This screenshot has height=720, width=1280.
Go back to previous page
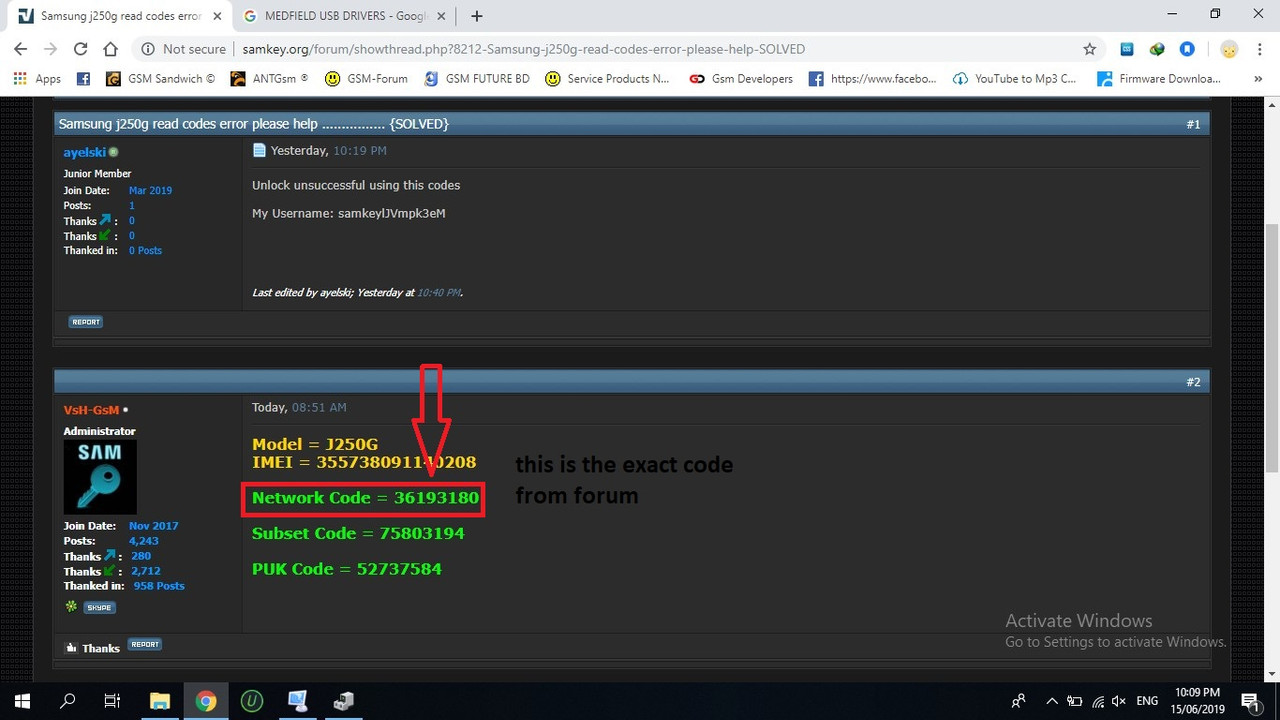coord(20,49)
